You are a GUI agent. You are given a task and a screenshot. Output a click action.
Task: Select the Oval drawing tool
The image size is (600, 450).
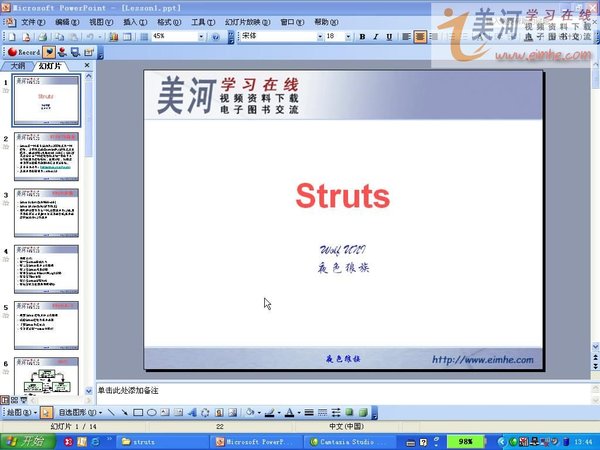click(151, 412)
